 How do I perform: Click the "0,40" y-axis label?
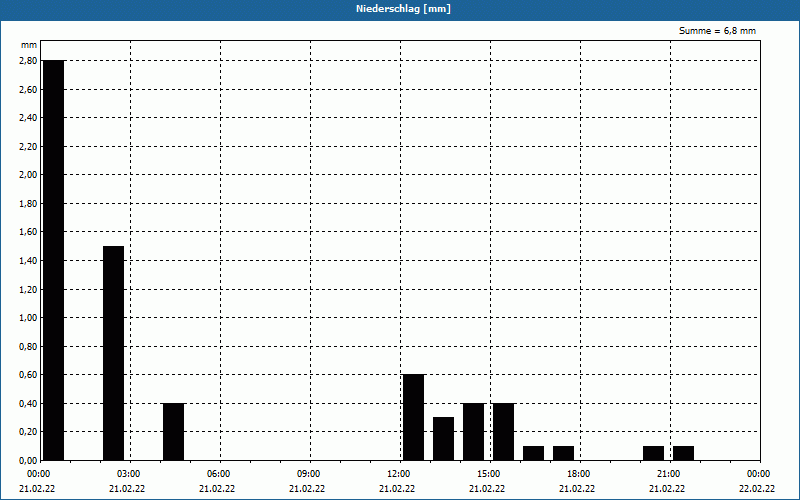(x=29, y=404)
